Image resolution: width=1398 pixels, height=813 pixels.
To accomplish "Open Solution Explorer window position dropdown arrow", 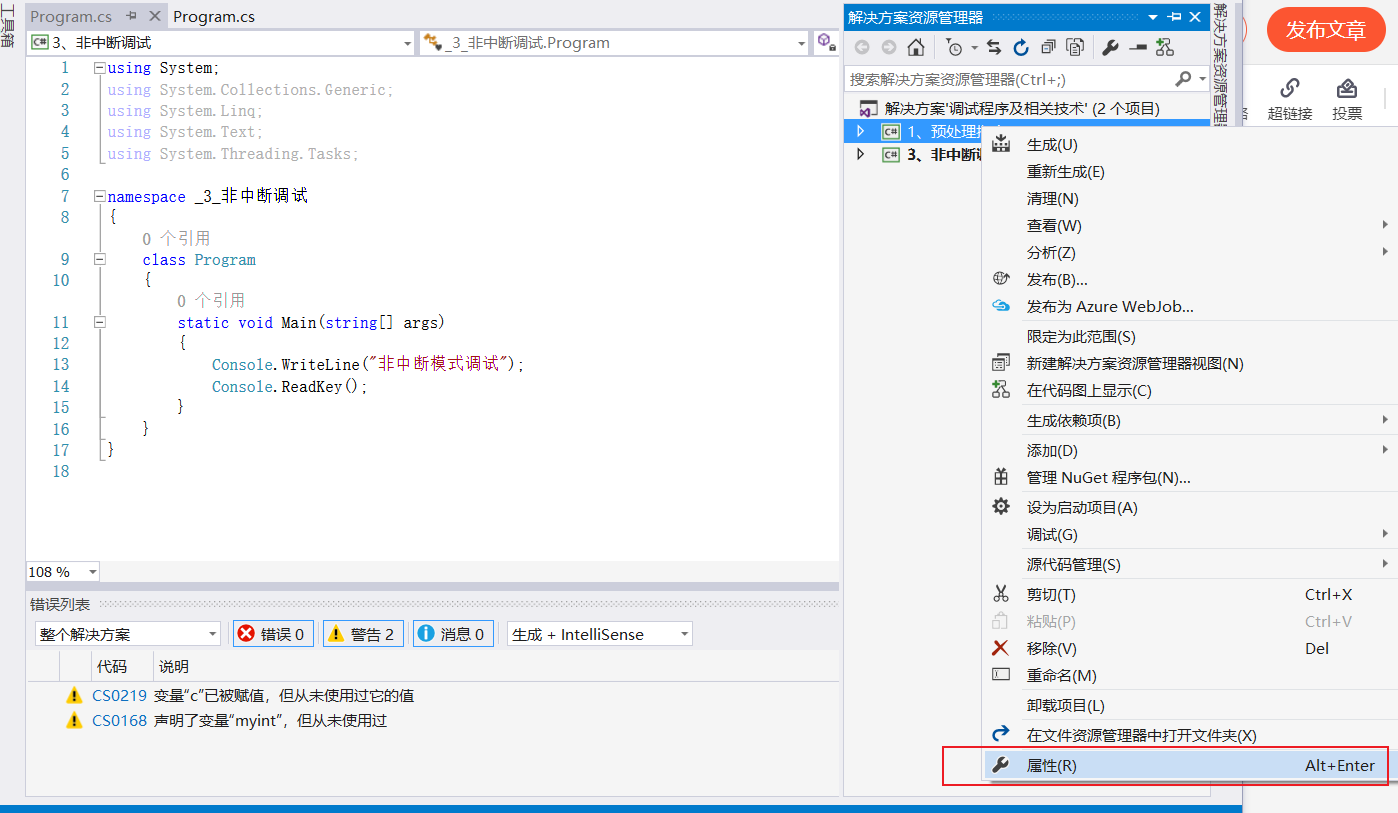I will 1153,17.
